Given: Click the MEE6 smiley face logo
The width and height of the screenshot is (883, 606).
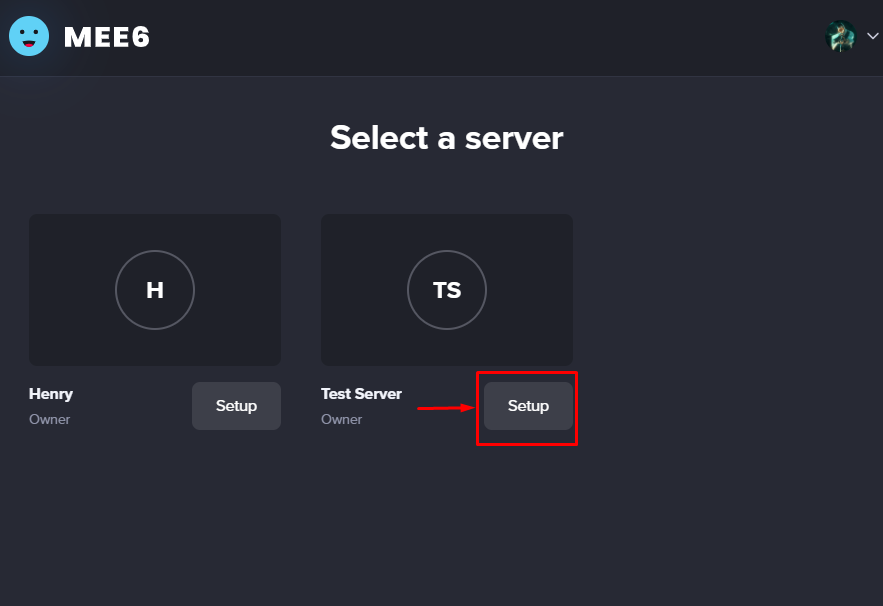Looking at the screenshot, I should point(29,36).
